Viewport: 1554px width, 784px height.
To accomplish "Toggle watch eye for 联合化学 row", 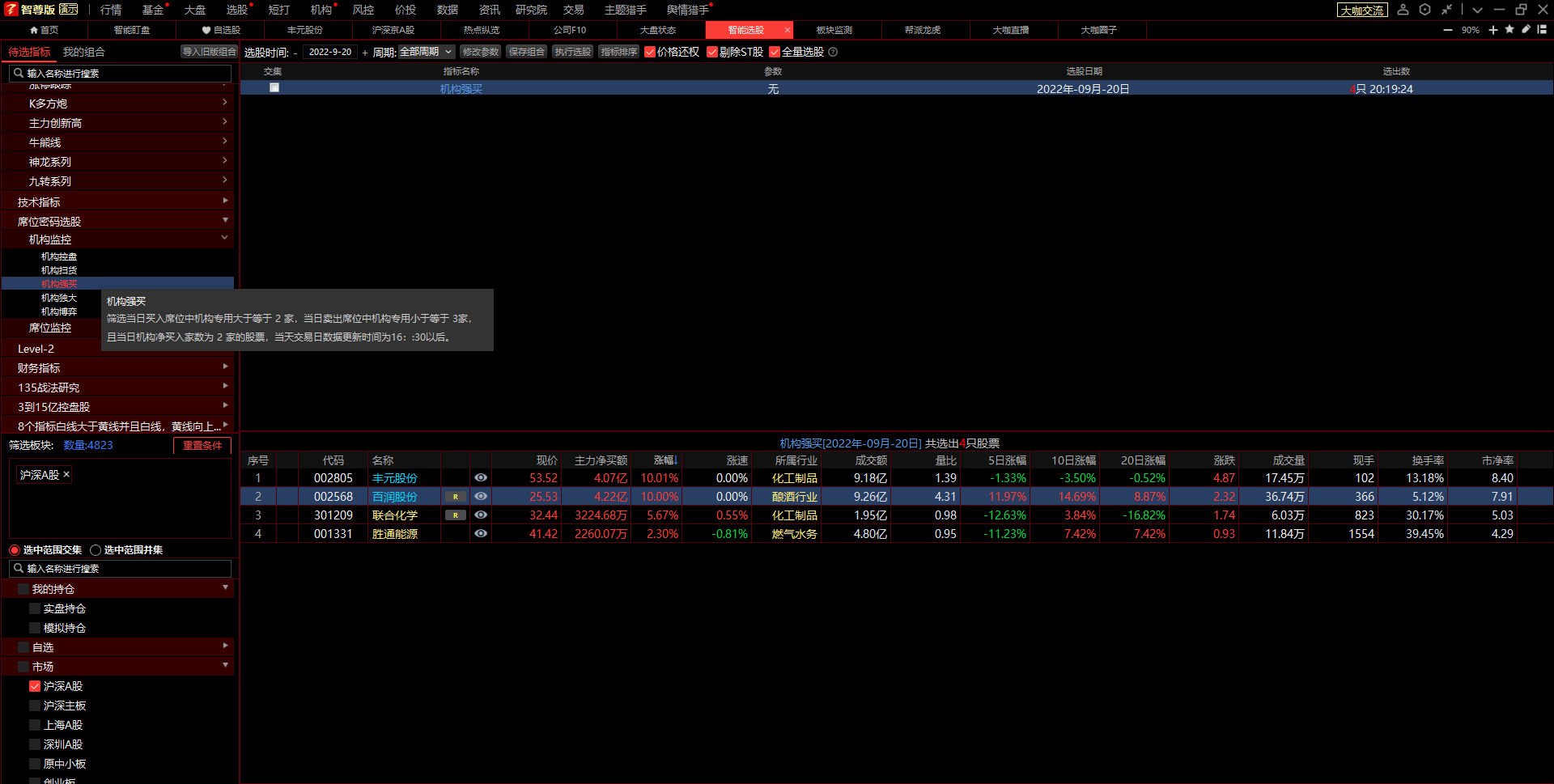I will coord(481,515).
